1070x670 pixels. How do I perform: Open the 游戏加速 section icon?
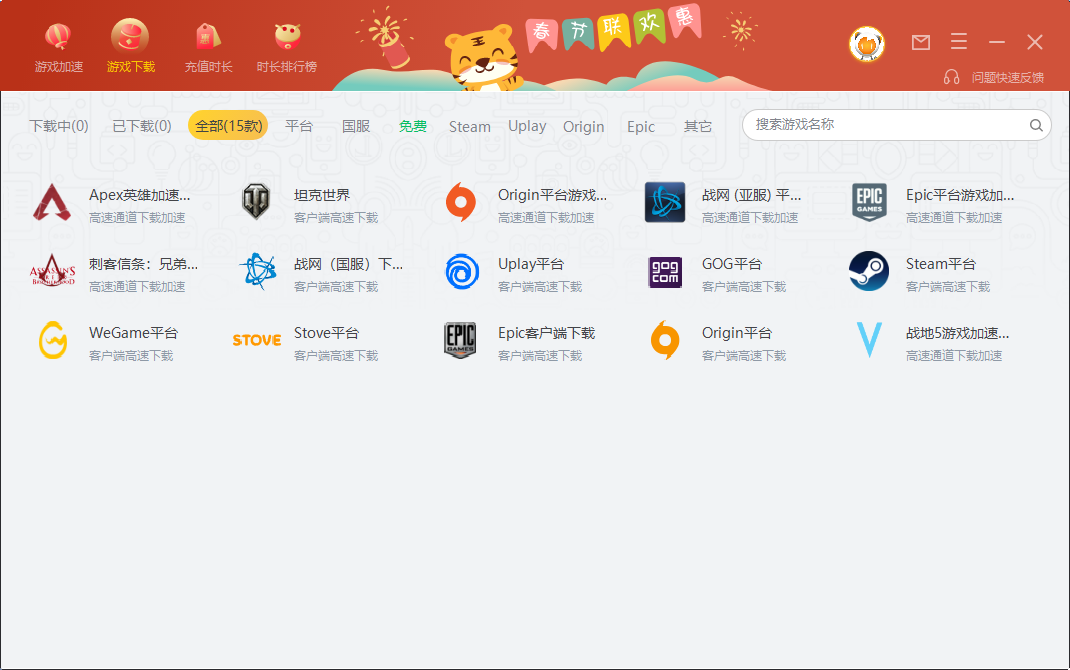pyautogui.click(x=58, y=37)
